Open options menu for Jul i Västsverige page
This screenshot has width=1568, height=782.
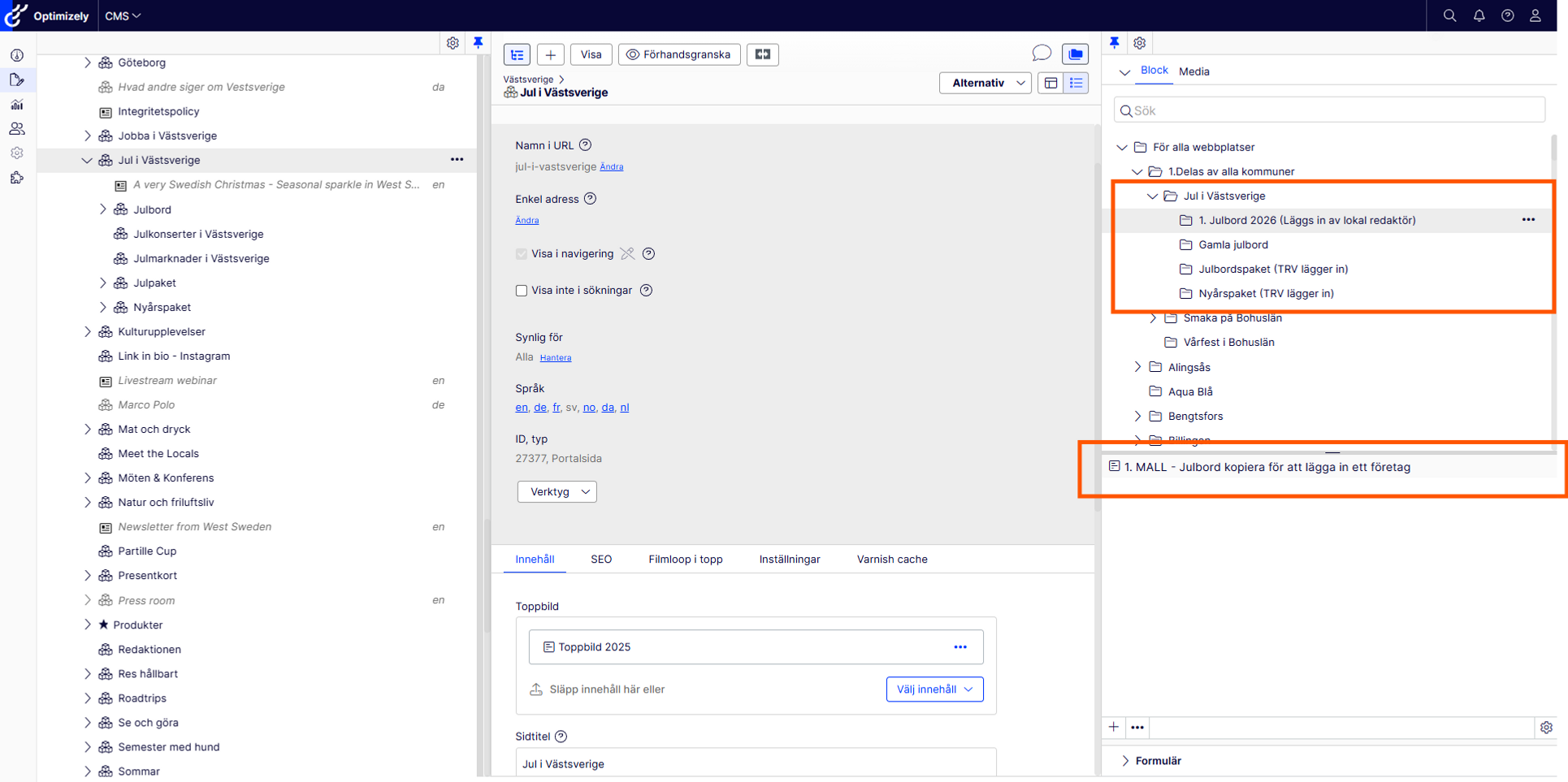point(457,160)
